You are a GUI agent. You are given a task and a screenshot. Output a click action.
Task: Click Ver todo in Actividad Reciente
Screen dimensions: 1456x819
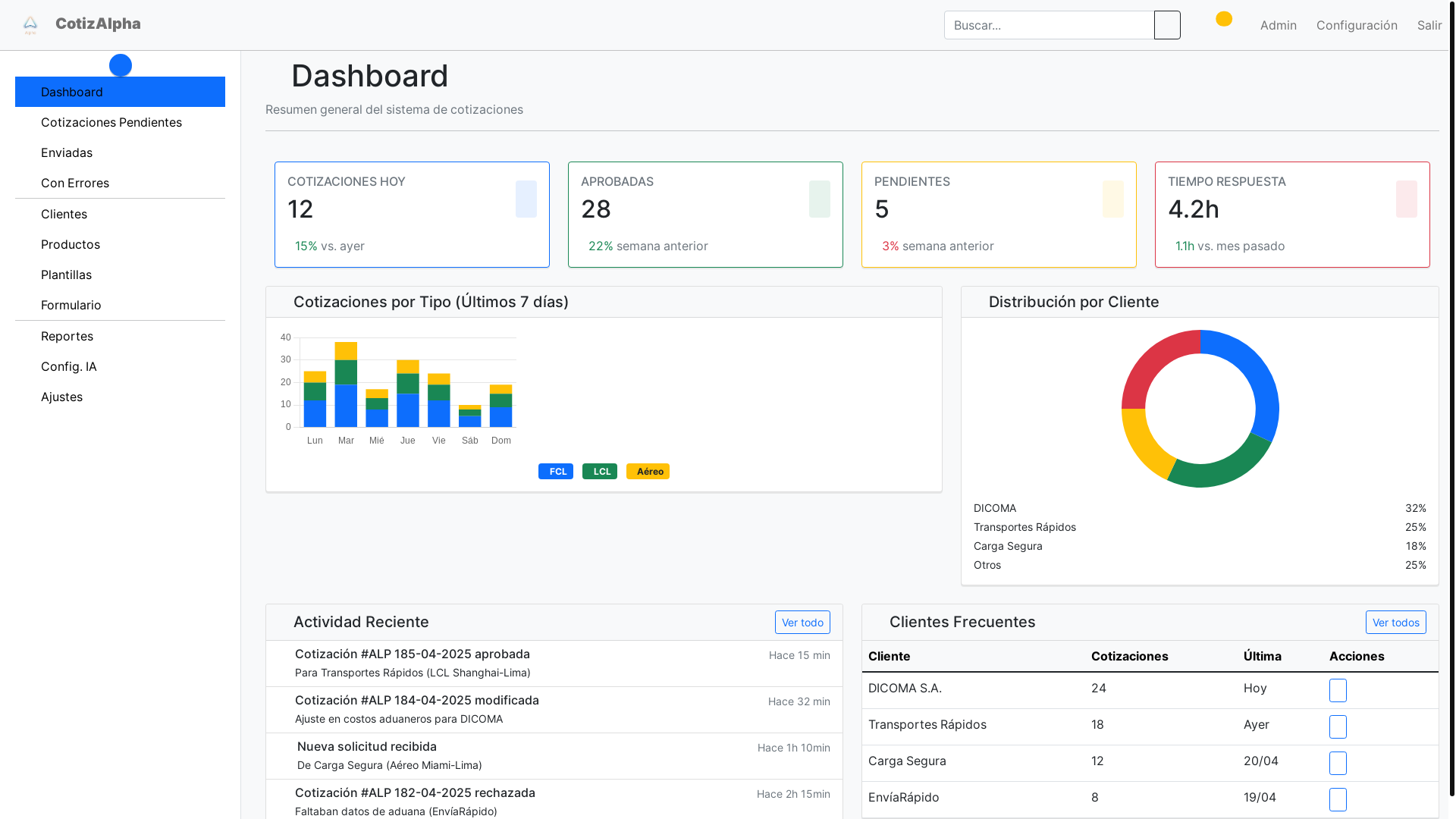(x=802, y=622)
